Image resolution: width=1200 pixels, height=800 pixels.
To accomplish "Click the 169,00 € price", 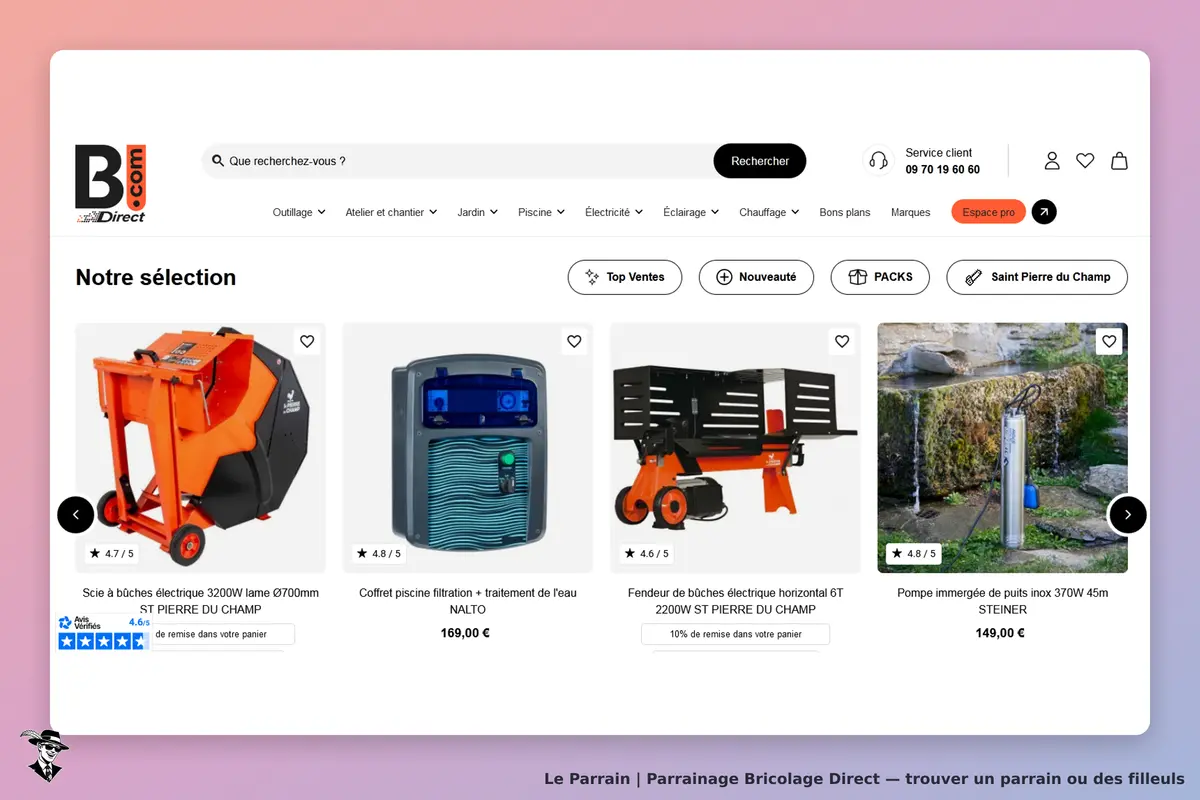I will pos(465,633).
